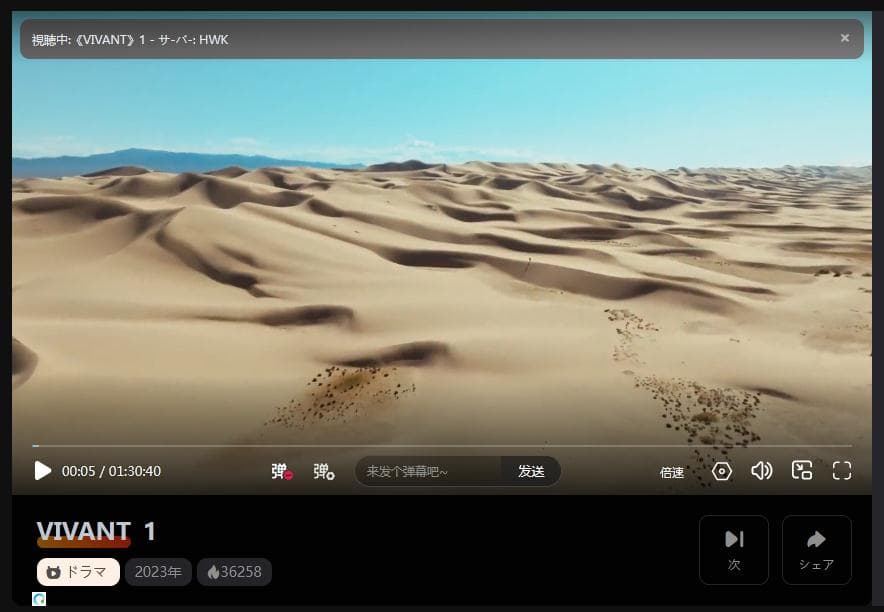Click the danmaku comment input field

point(428,471)
